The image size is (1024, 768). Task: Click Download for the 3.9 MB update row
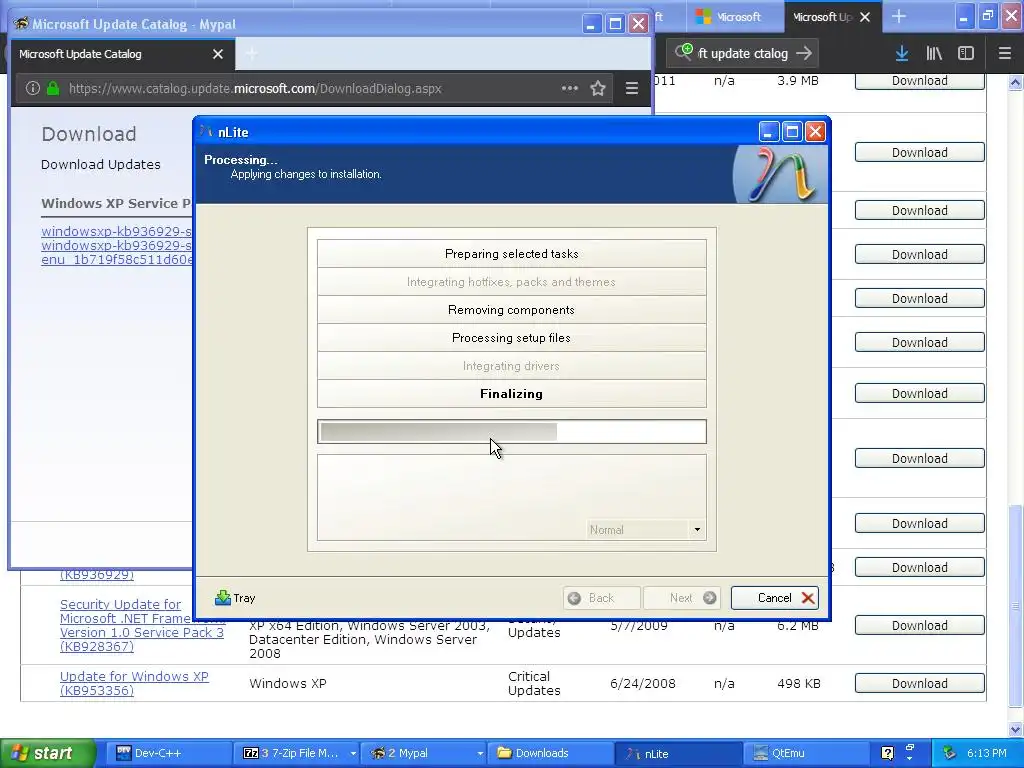pyautogui.click(x=920, y=81)
